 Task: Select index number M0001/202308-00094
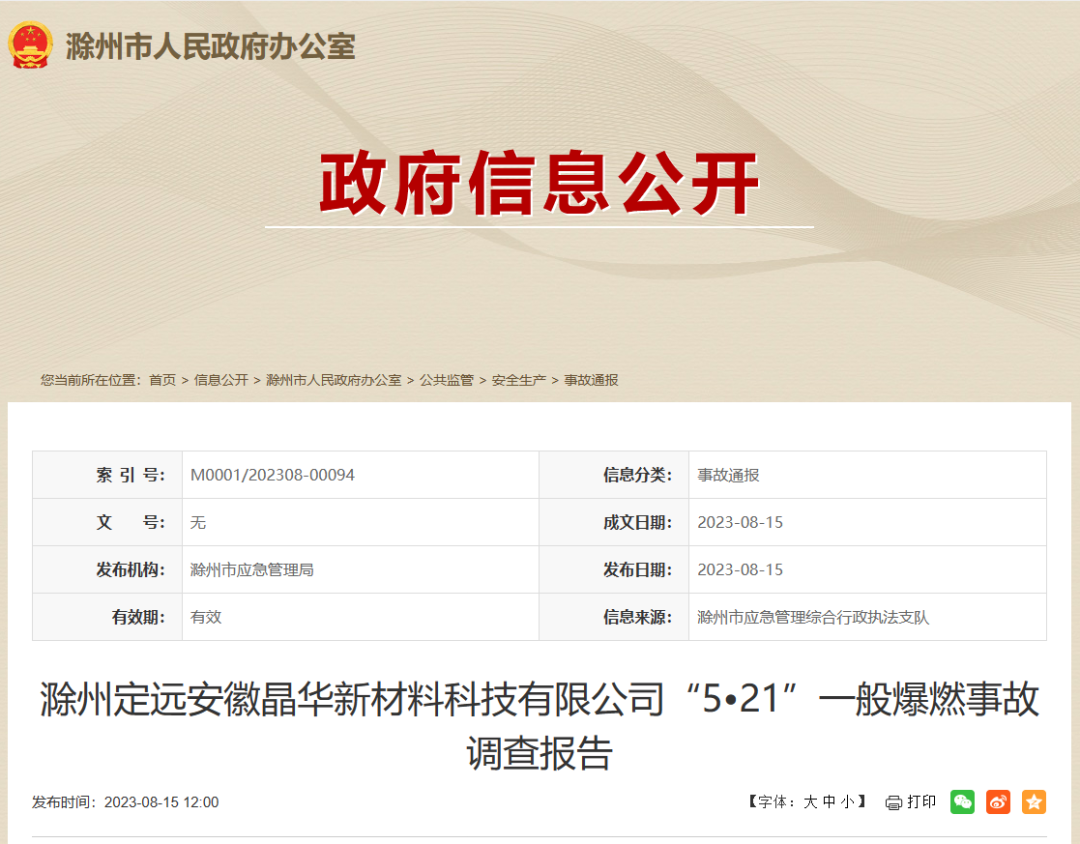[x=272, y=475]
